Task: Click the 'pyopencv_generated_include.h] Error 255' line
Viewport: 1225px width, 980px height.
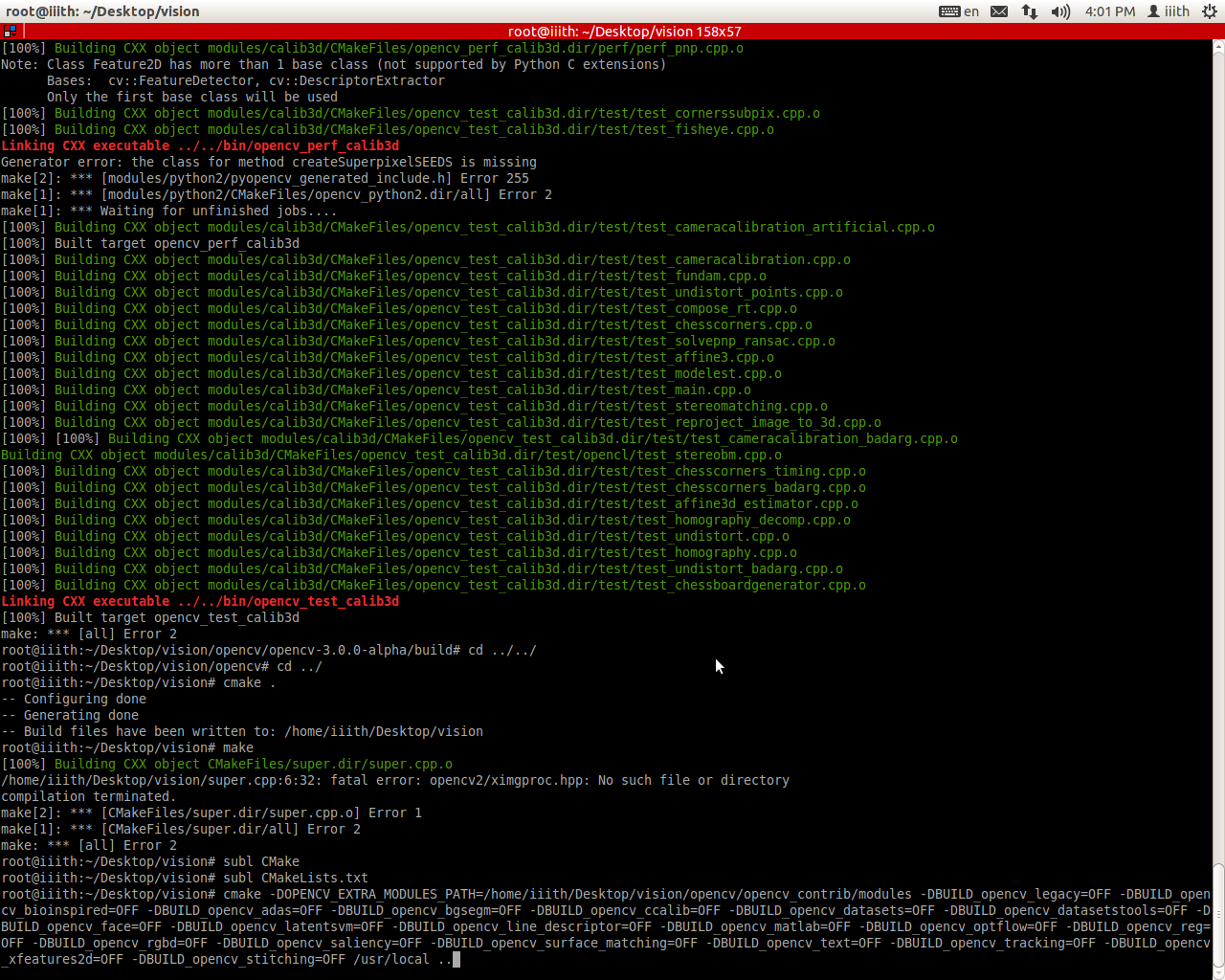Action: coord(265,178)
